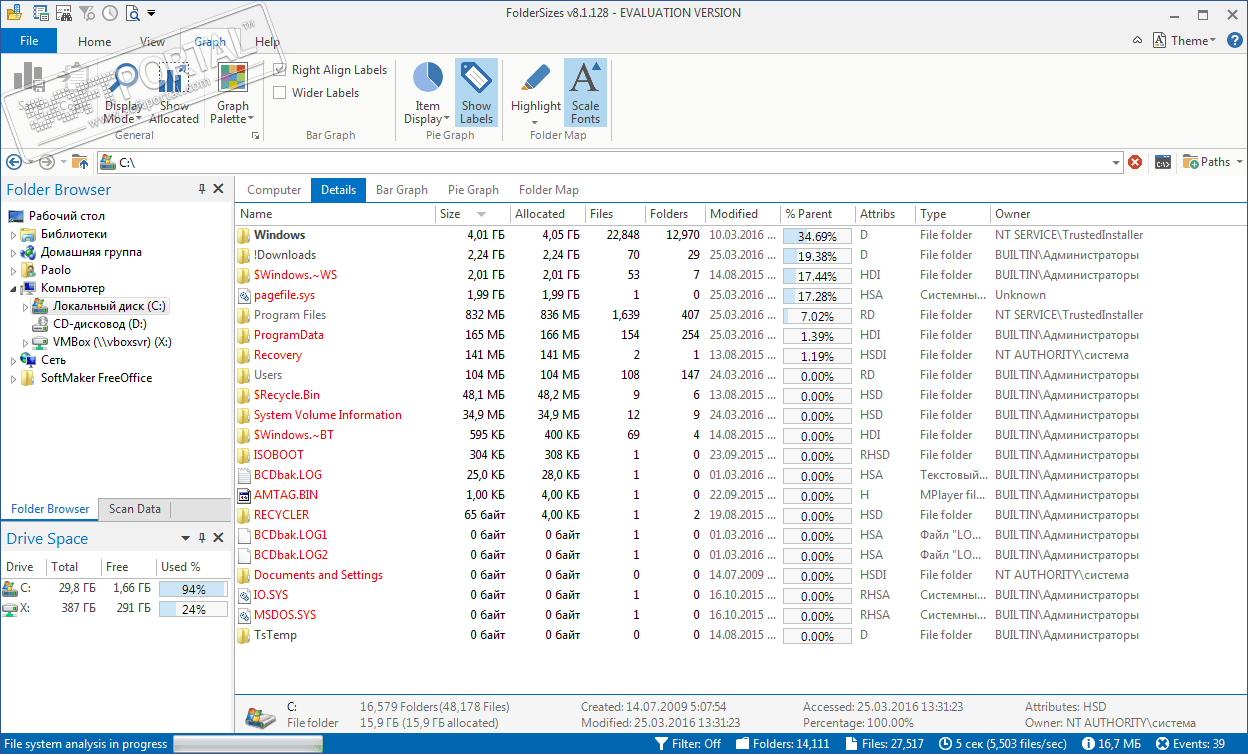Click the C: drive 94% usage bar
The image size is (1248, 754).
coord(193,589)
